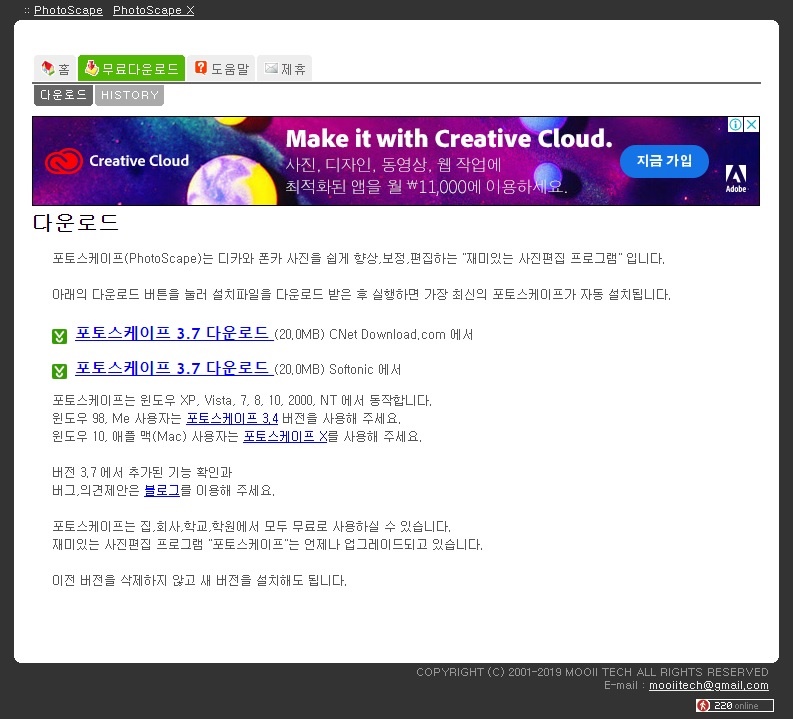
Task: Open the PhotoScape X link in the top bar
Action: (153, 10)
